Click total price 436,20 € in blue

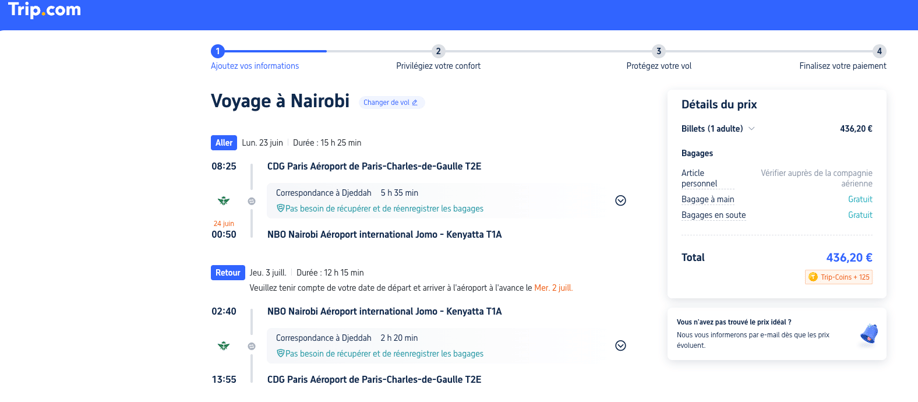849,257
